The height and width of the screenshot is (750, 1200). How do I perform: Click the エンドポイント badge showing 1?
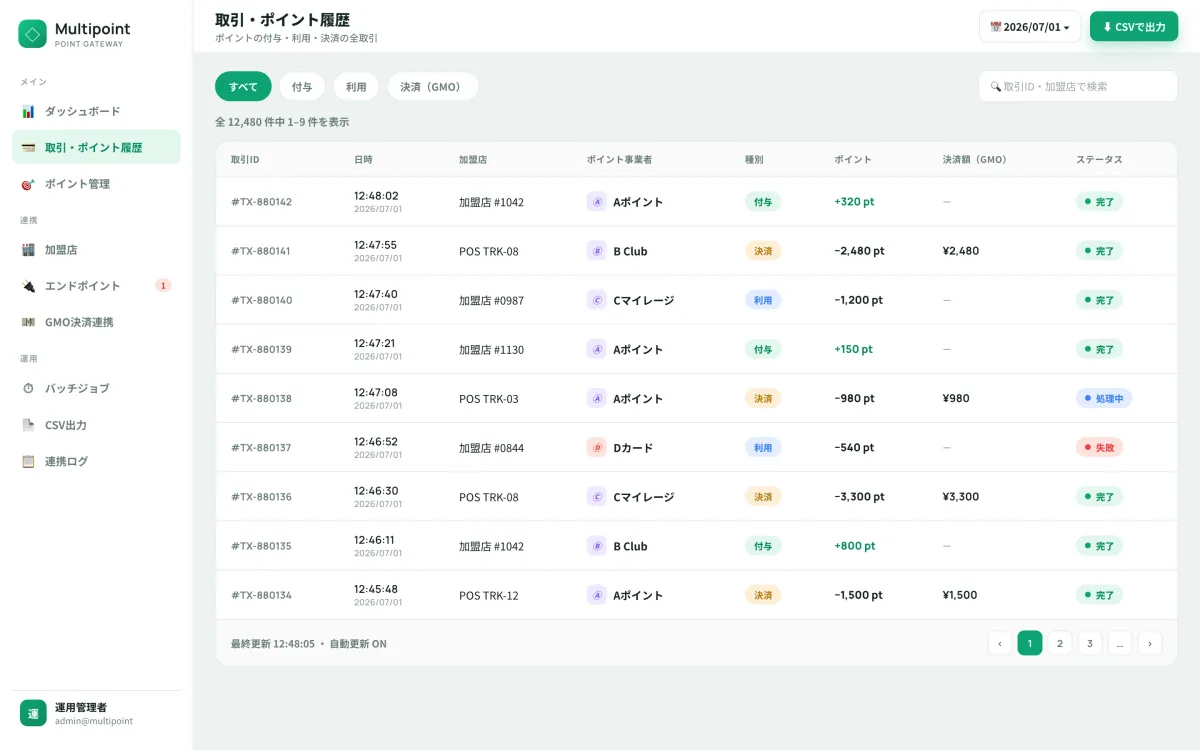click(x=163, y=286)
